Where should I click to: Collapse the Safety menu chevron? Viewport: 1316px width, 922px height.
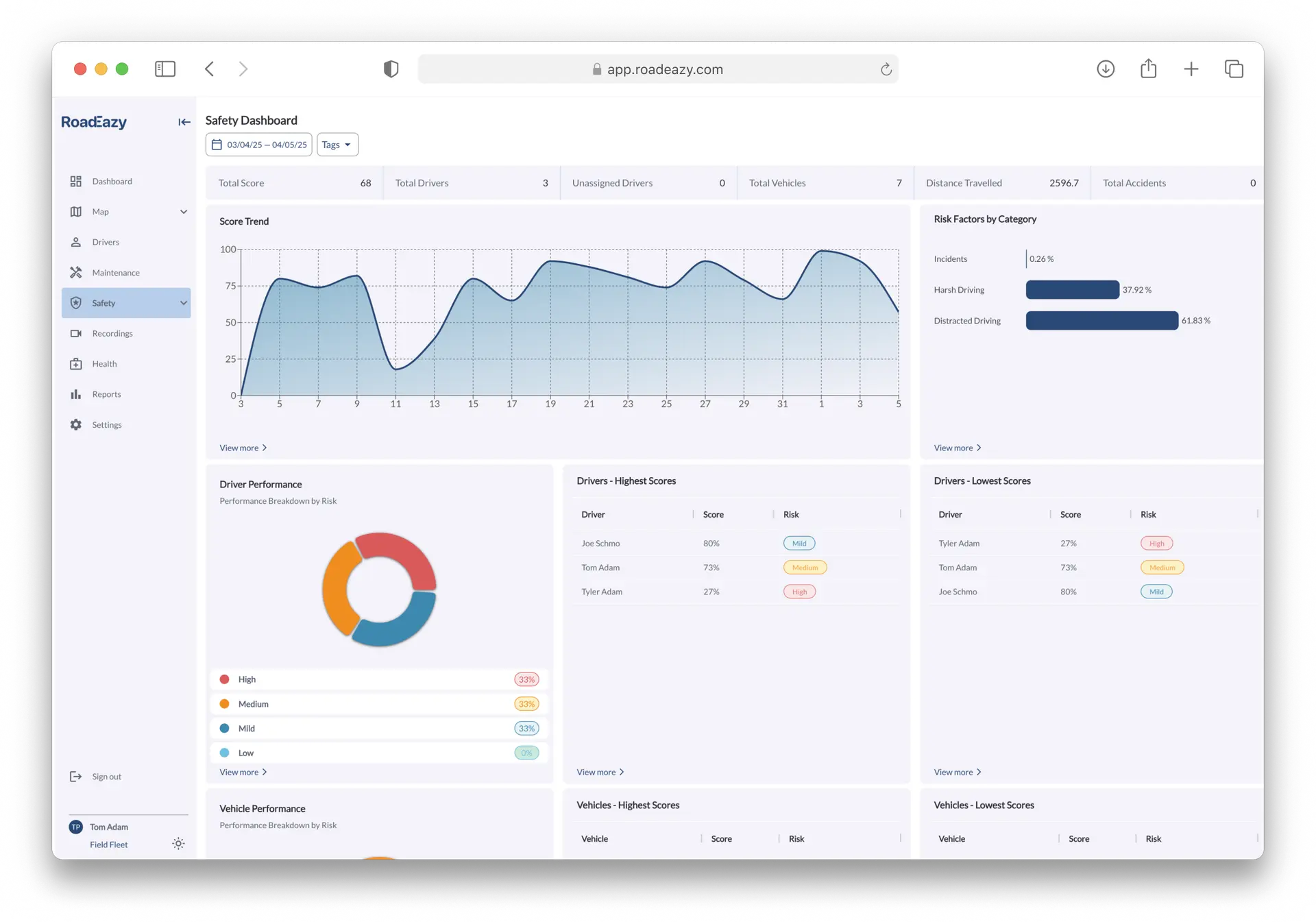tap(184, 303)
